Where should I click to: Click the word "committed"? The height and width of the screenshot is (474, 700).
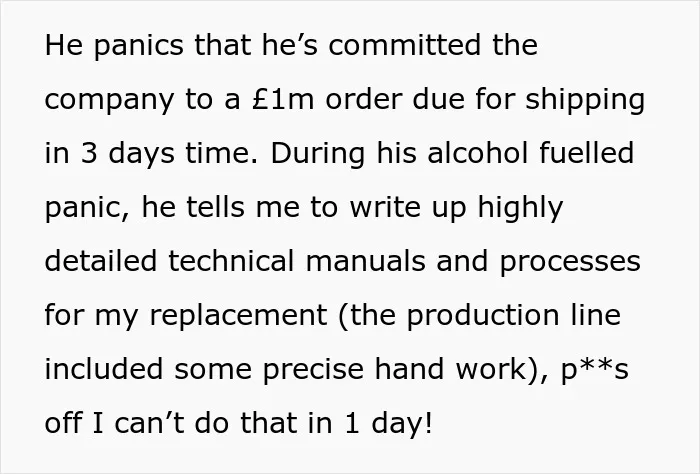[x=404, y=45]
